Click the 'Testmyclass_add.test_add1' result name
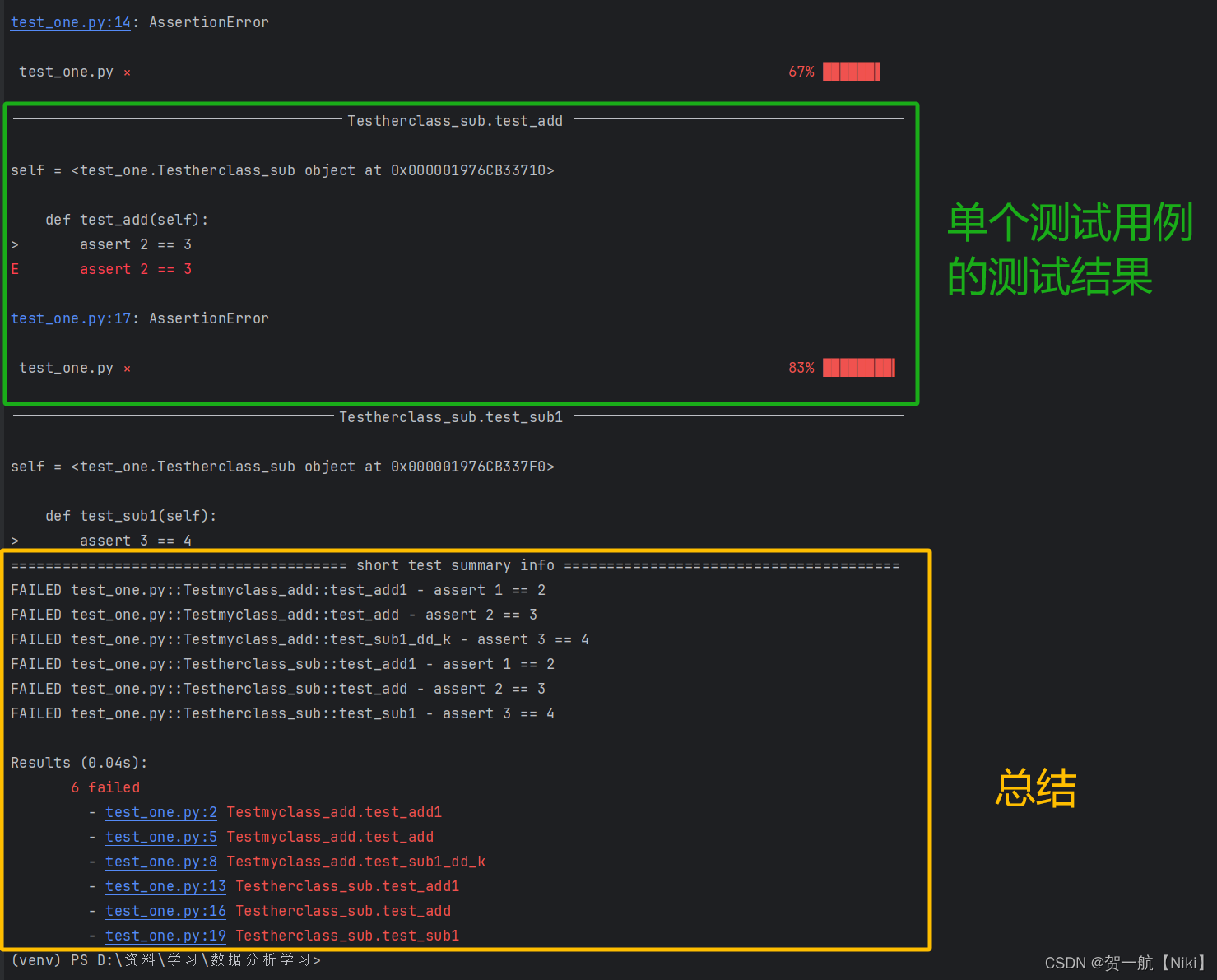The width and height of the screenshot is (1217, 980). [334, 812]
